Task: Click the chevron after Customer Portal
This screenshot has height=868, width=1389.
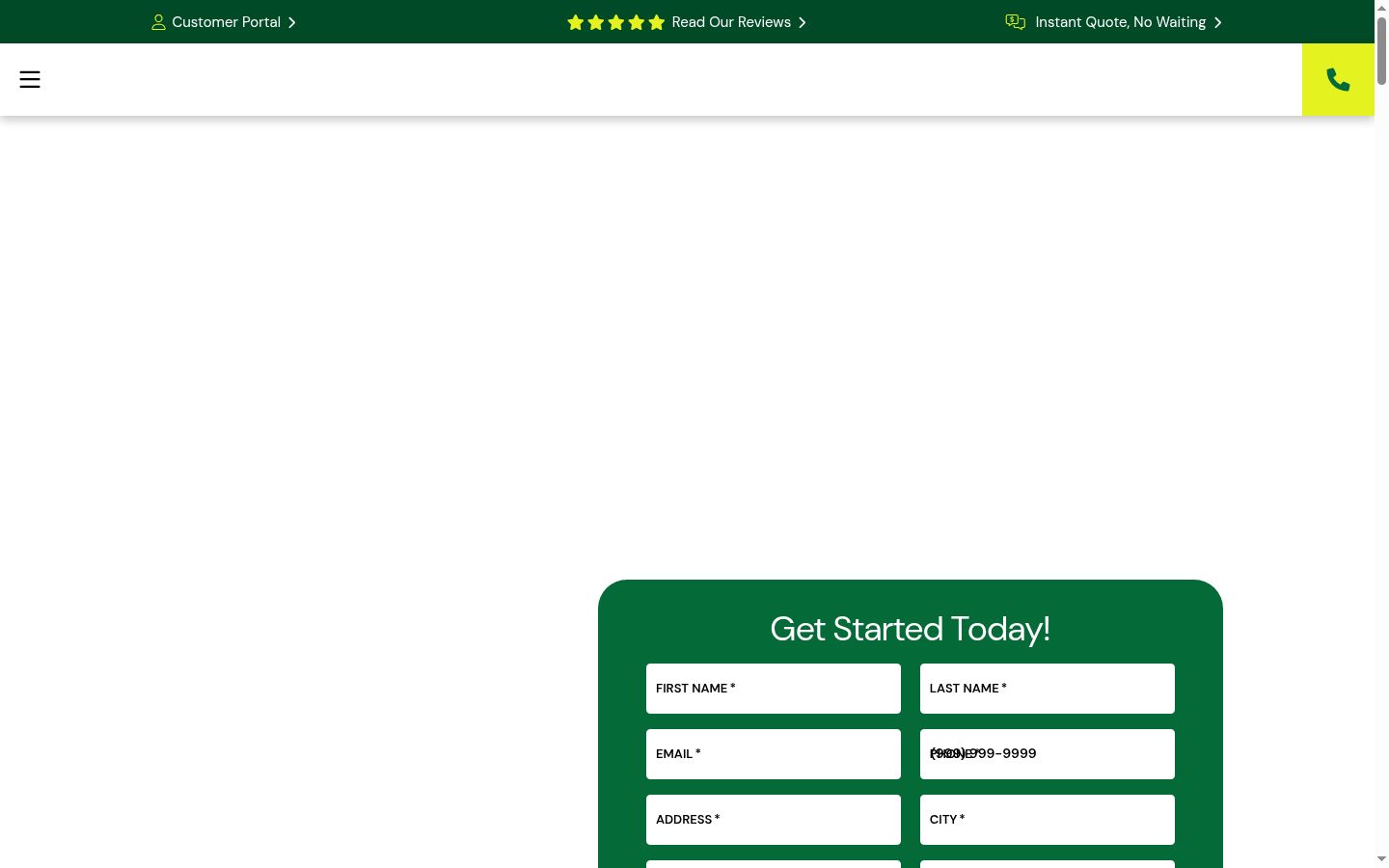Action: tap(291, 22)
